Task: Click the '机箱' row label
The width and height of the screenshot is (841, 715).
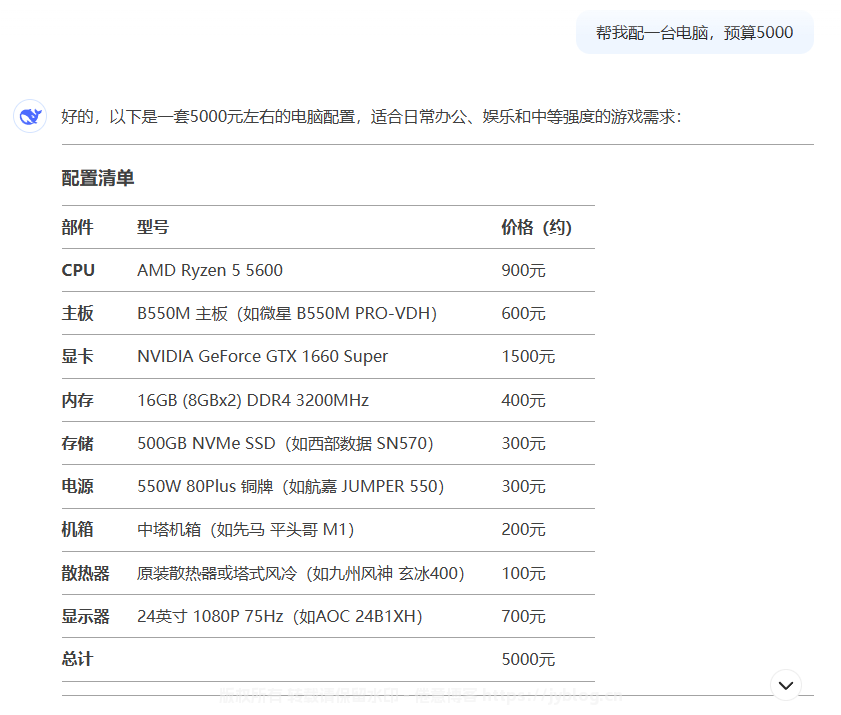Action: pyautogui.click(x=78, y=530)
